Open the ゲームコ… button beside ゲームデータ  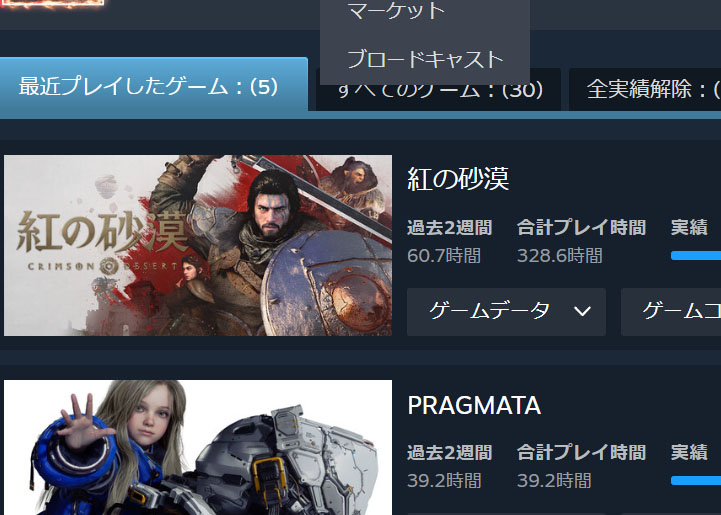click(671, 312)
